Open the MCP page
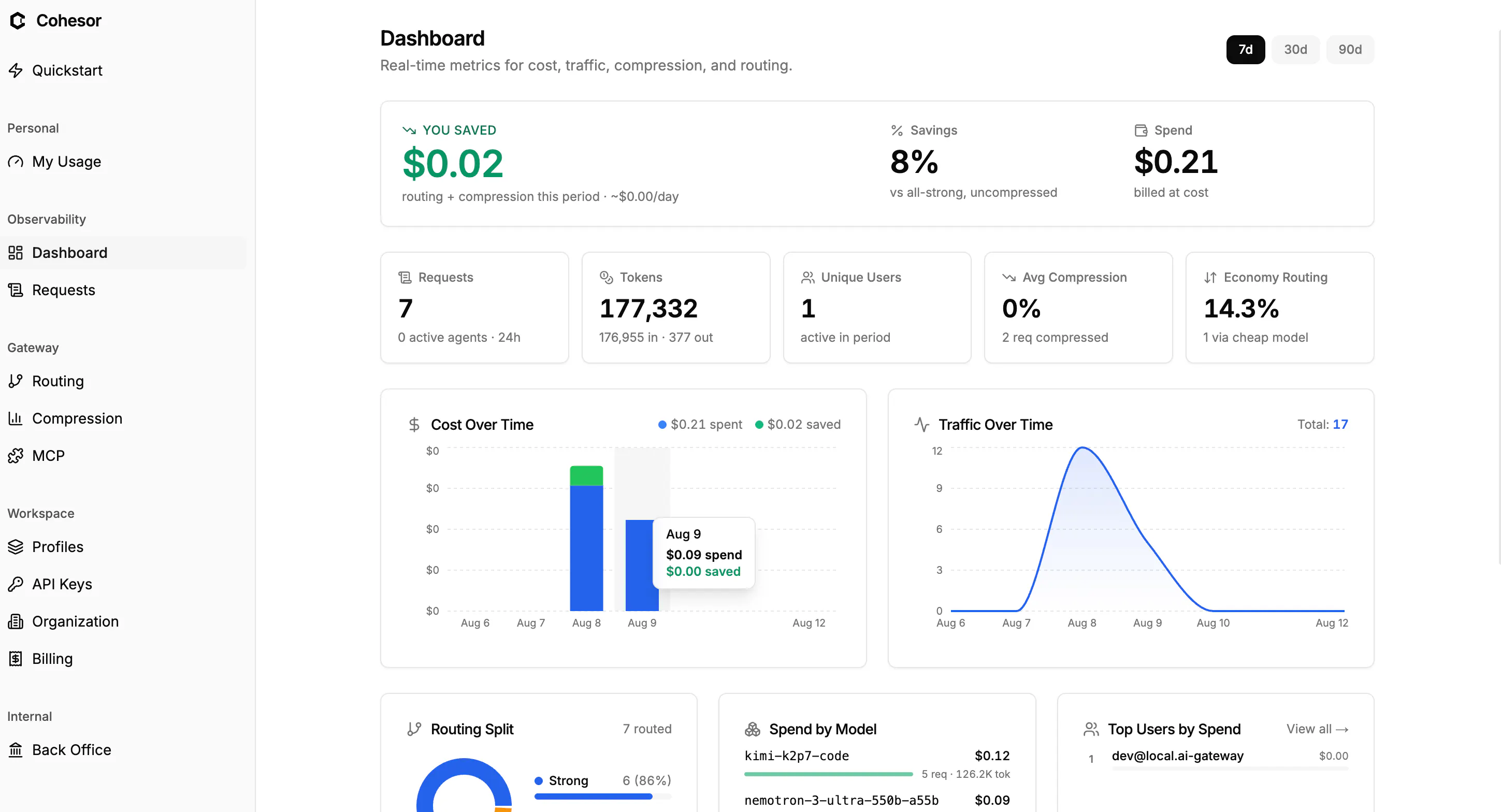The height and width of the screenshot is (812, 1501). tap(123, 456)
